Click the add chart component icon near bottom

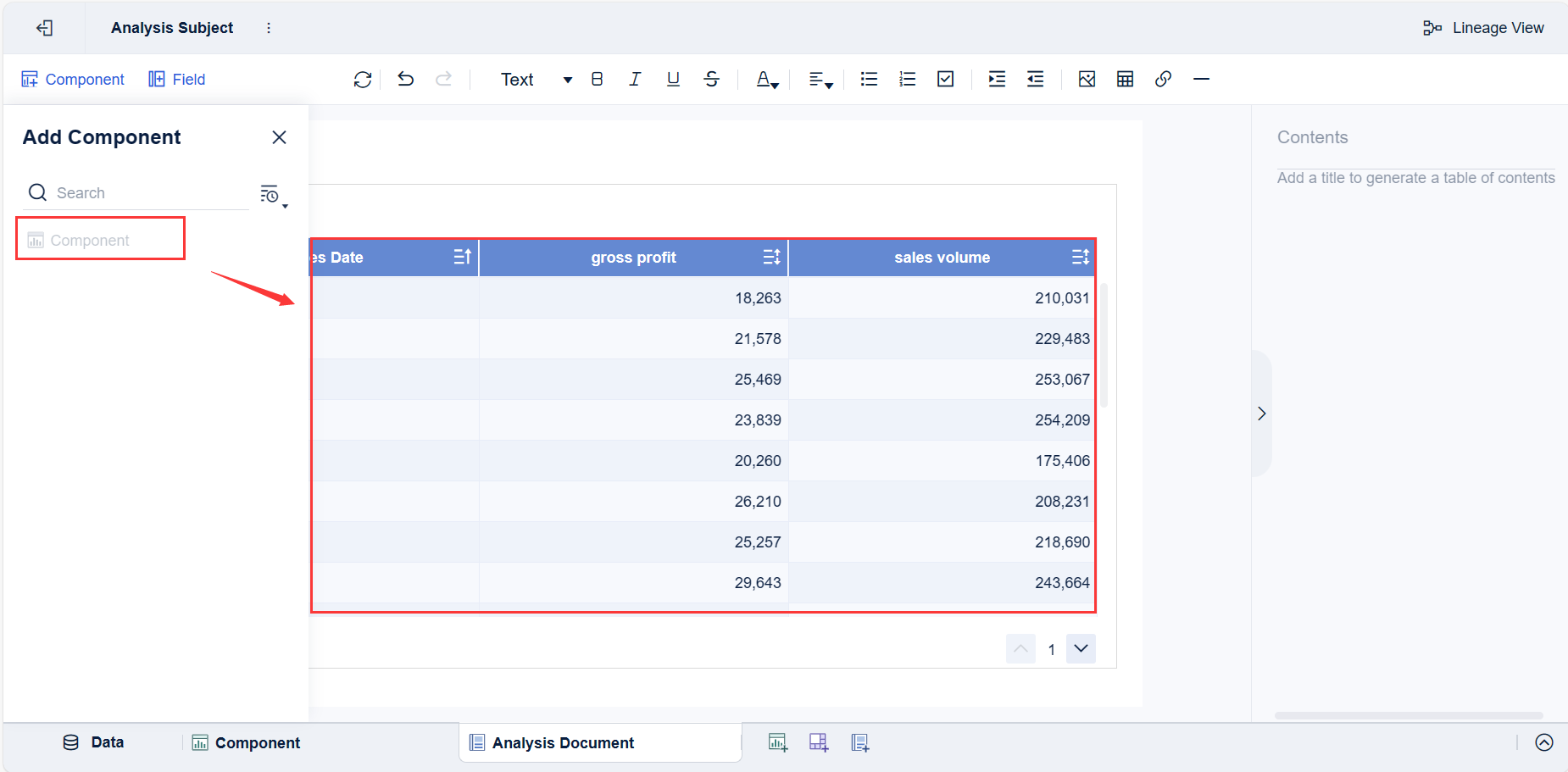coord(777,741)
